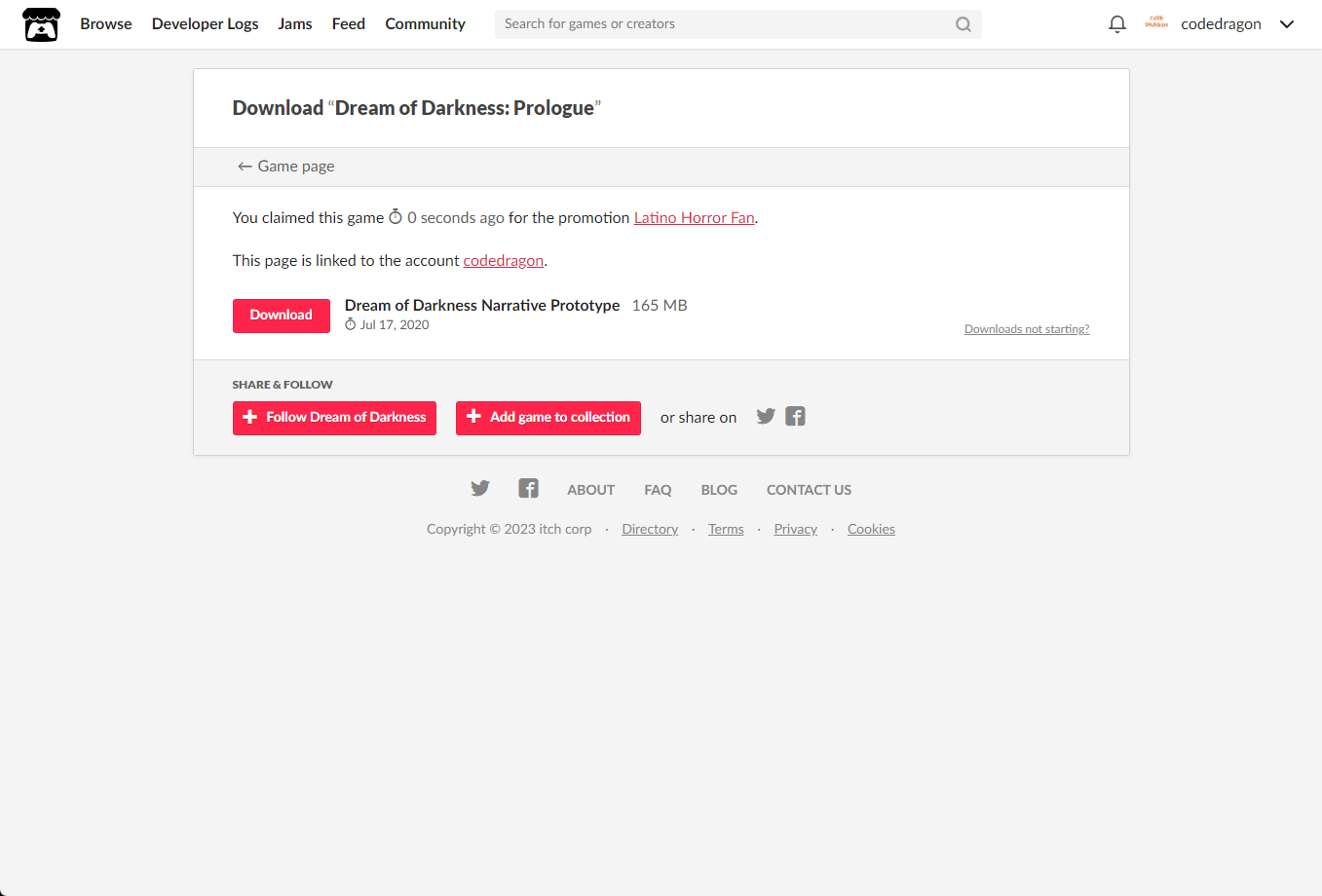Download Dream of Darkness Narrative Prototype
Screen dimensions: 1322x896
pos(282,316)
